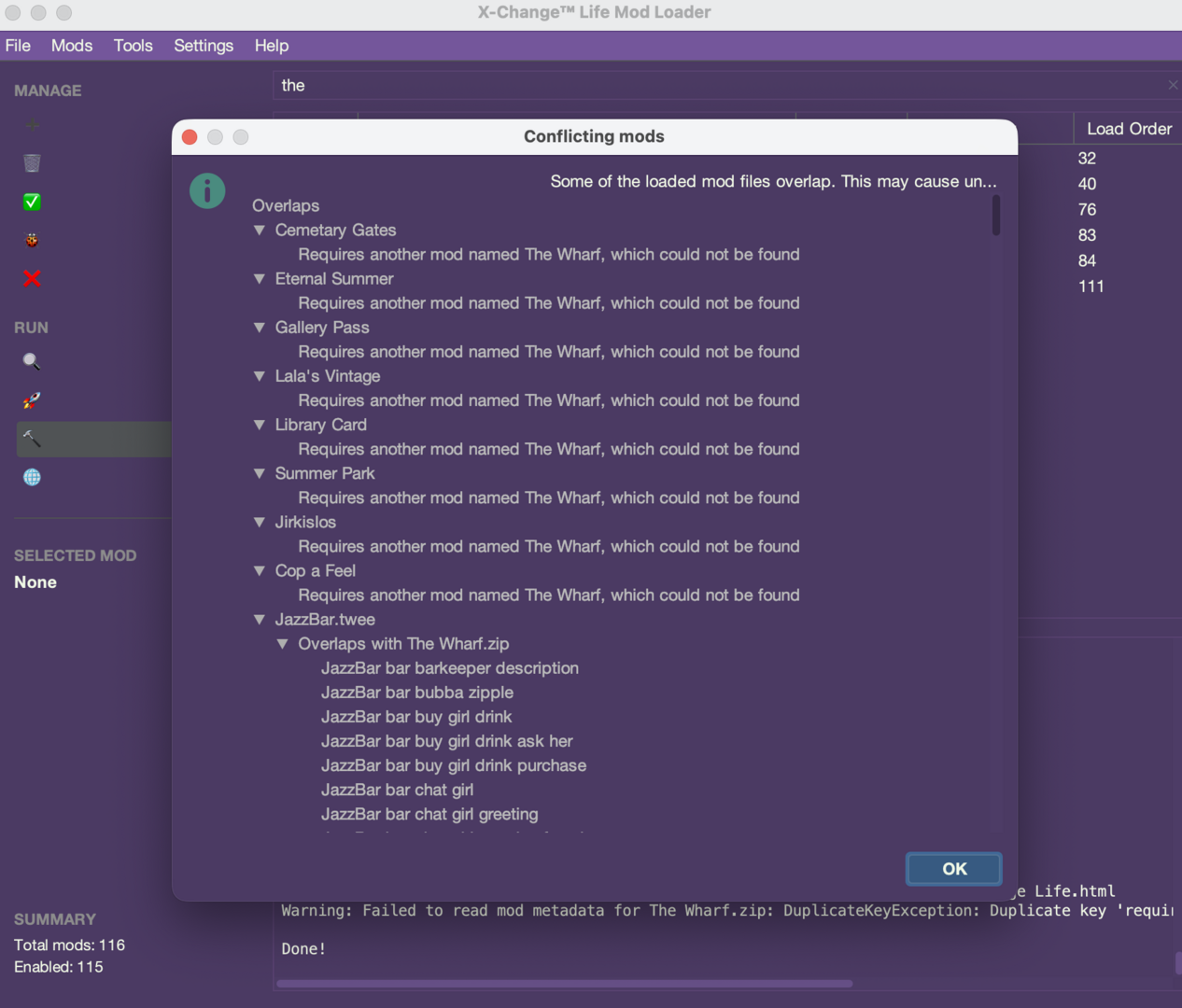Viewport: 1182px width, 1008px height.
Task: Collapse the Library Card tree node
Action: pos(260,424)
